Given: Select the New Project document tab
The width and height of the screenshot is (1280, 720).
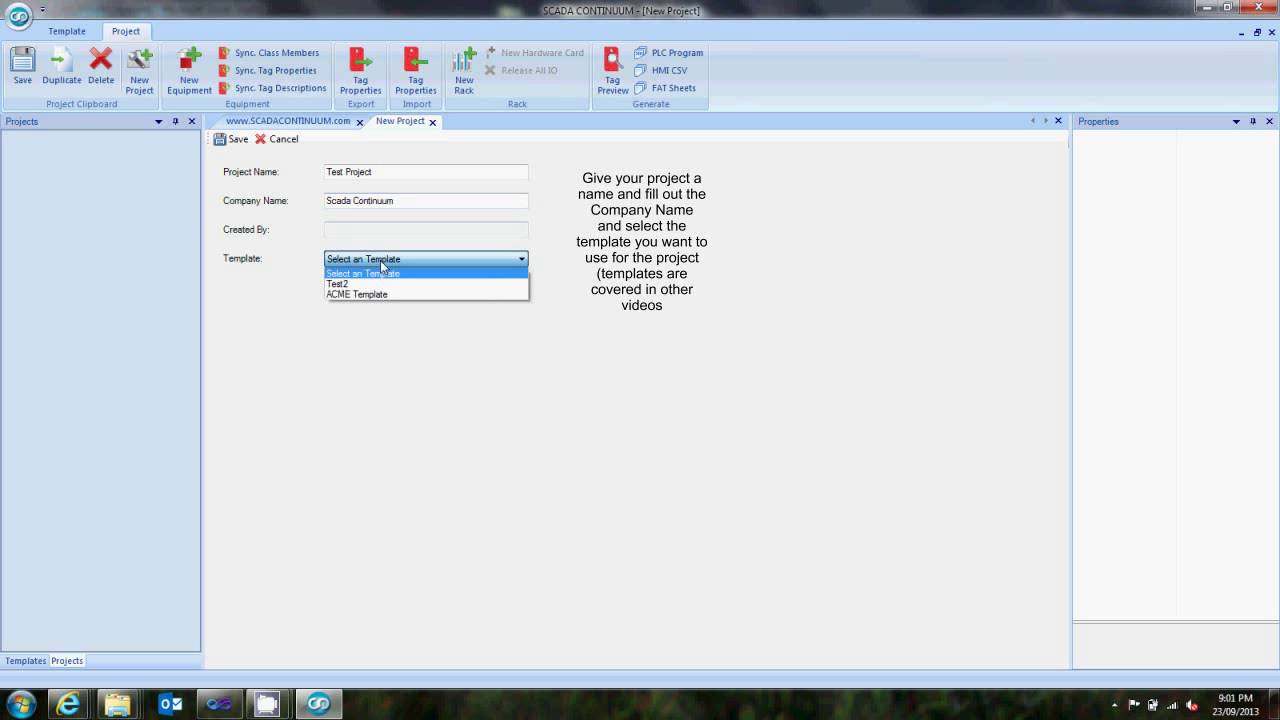Looking at the screenshot, I should click(x=400, y=121).
